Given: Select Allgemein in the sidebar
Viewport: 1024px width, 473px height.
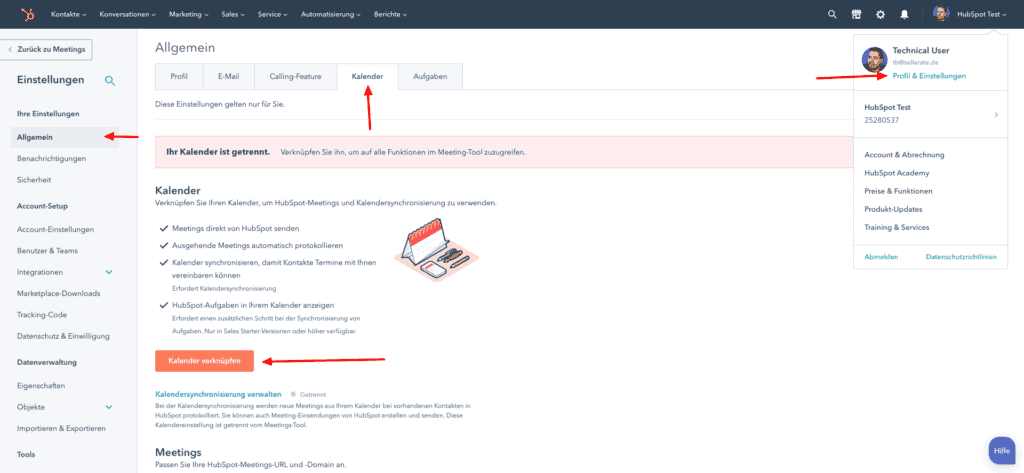Looking at the screenshot, I should [65, 137].
